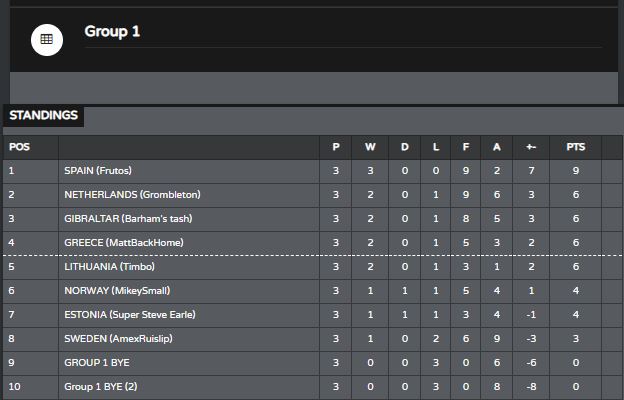The height and width of the screenshot is (400, 624).
Task: Click the Group 1 BYE (2) row
Action: [x=312, y=386]
